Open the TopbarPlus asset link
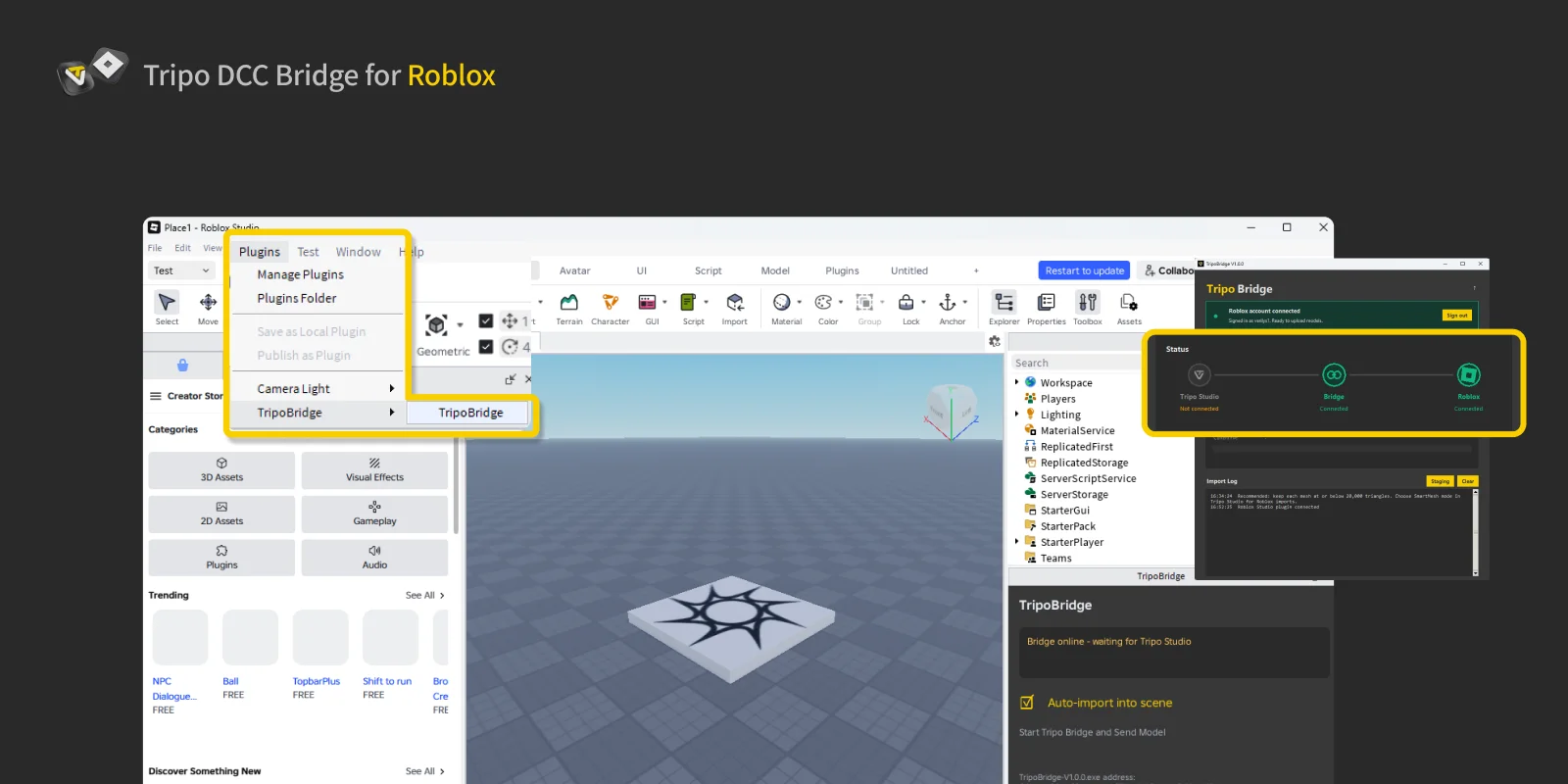Screen dimensions: 1568x784 pos(317,681)
